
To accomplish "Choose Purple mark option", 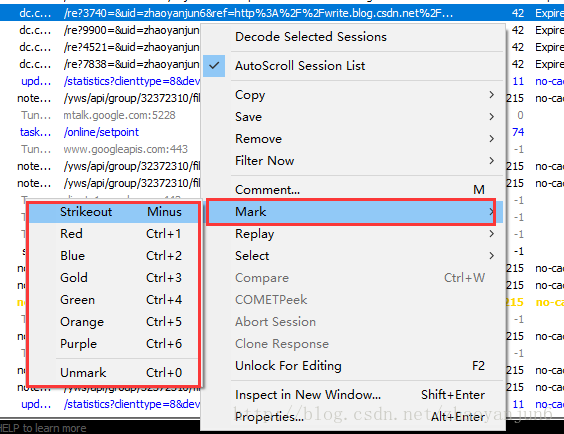I will [x=114, y=344].
